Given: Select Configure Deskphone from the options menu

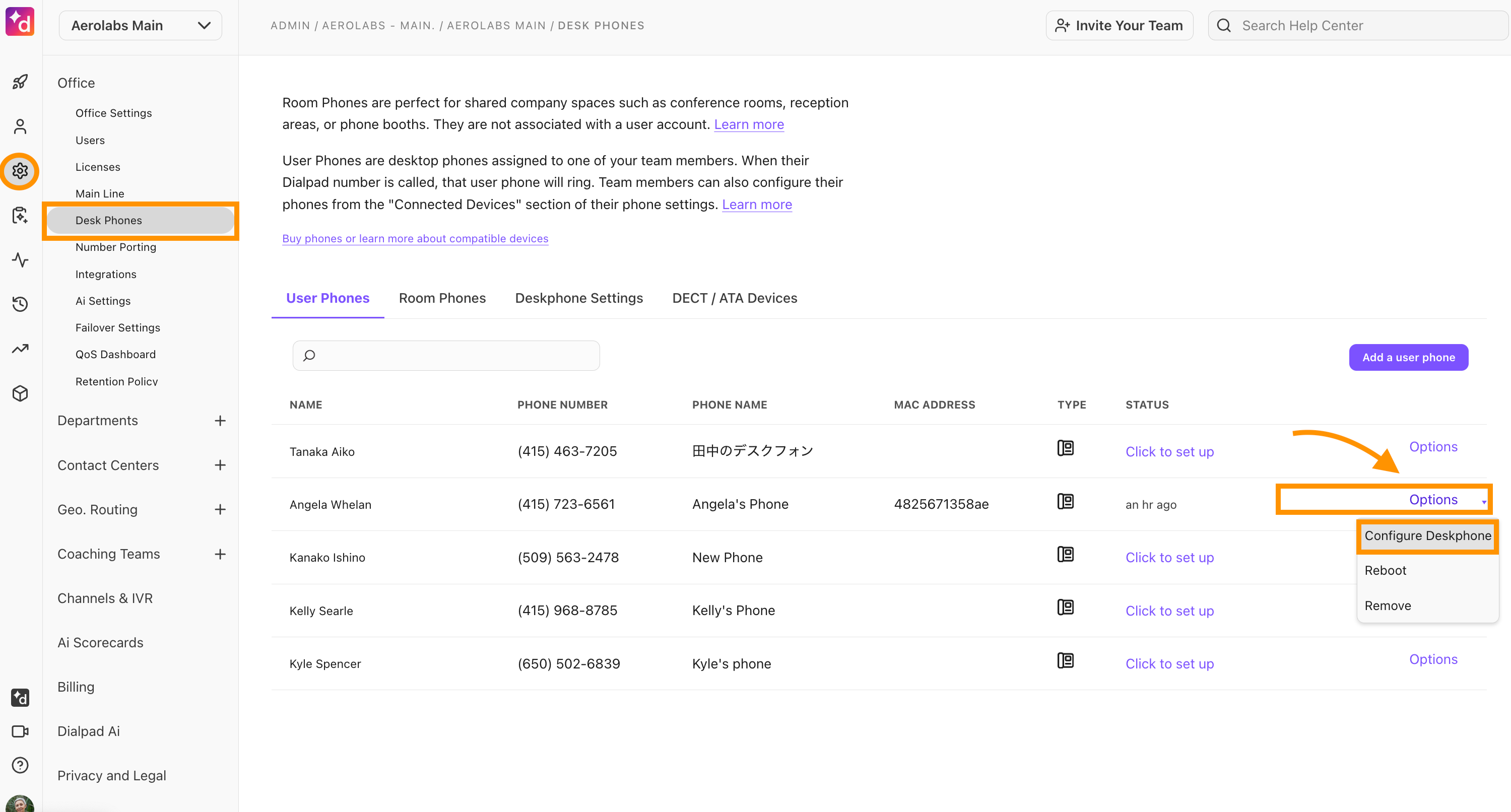Looking at the screenshot, I should coord(1428,536).
